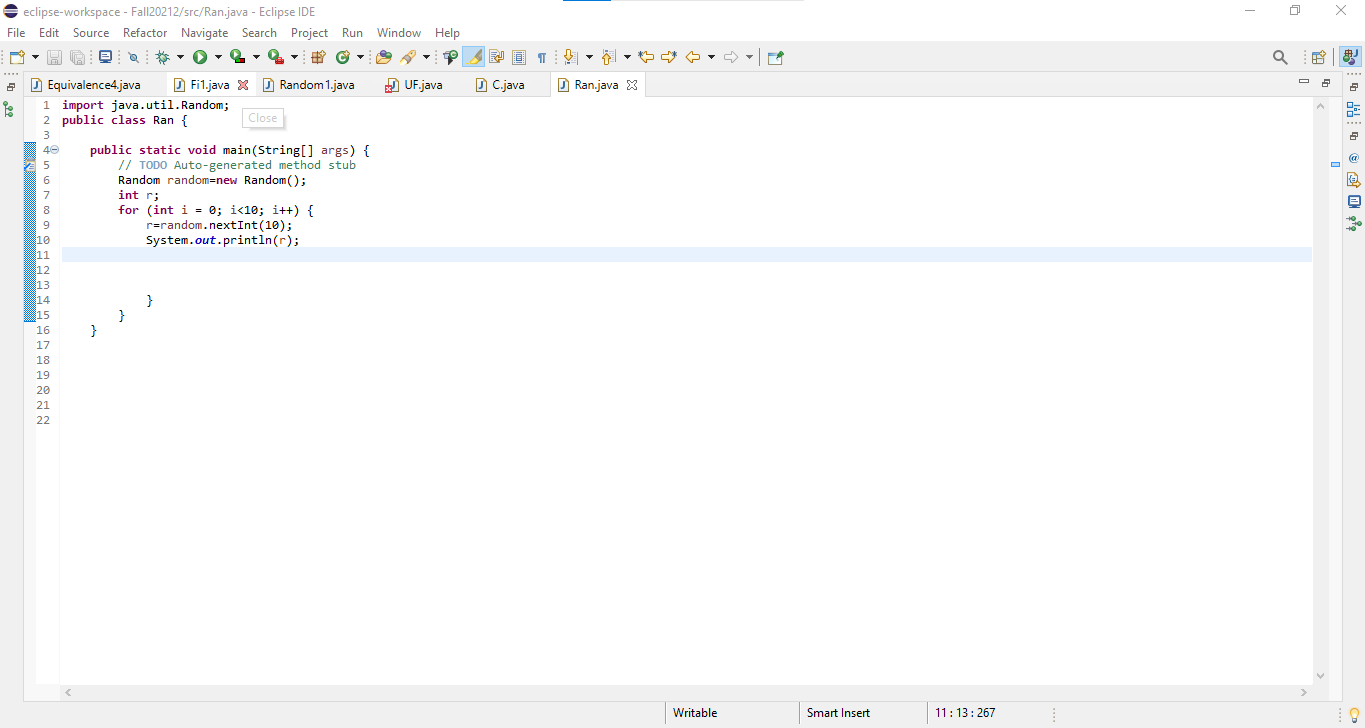Click the Coverage launch icon

coord(238,57)
